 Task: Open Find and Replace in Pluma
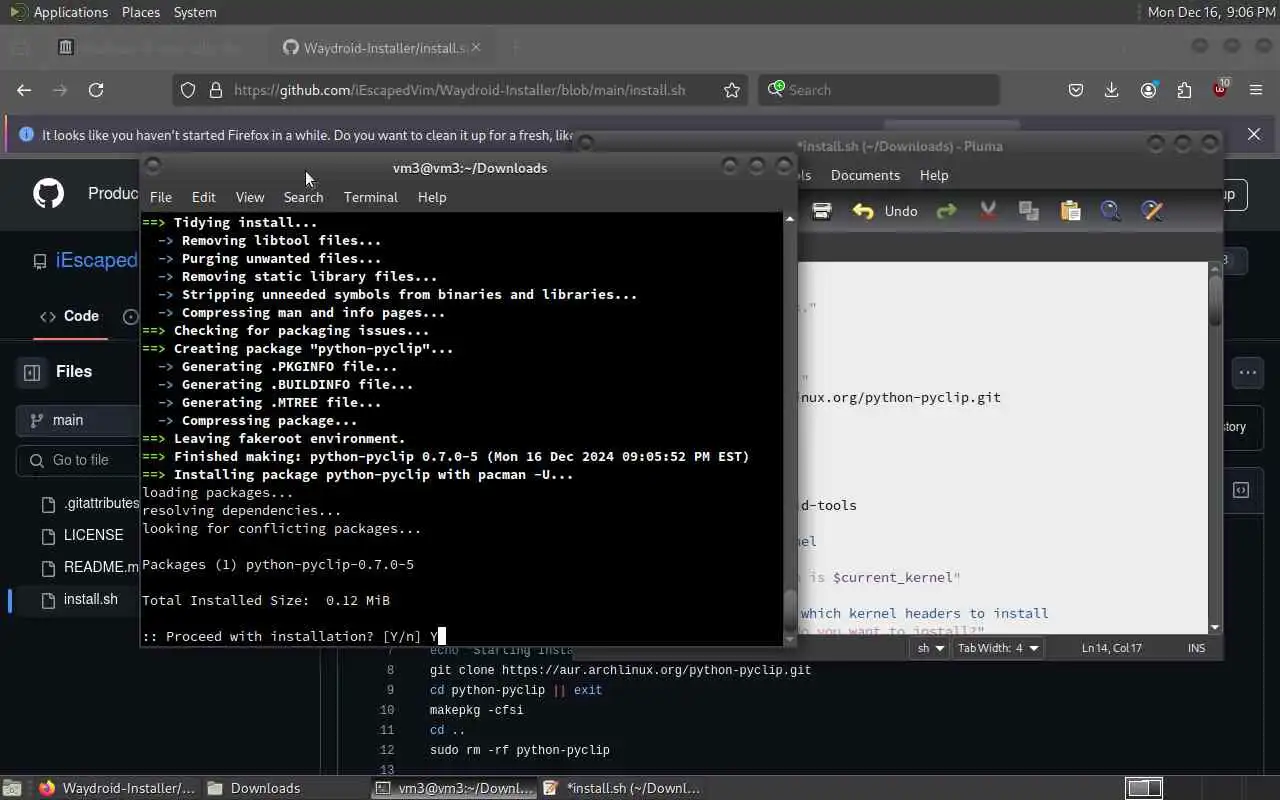pos(1152,211)
